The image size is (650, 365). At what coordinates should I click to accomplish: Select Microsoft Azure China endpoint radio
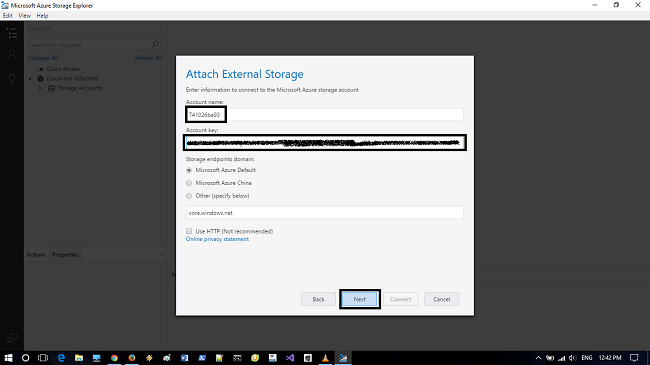(189, 183)
